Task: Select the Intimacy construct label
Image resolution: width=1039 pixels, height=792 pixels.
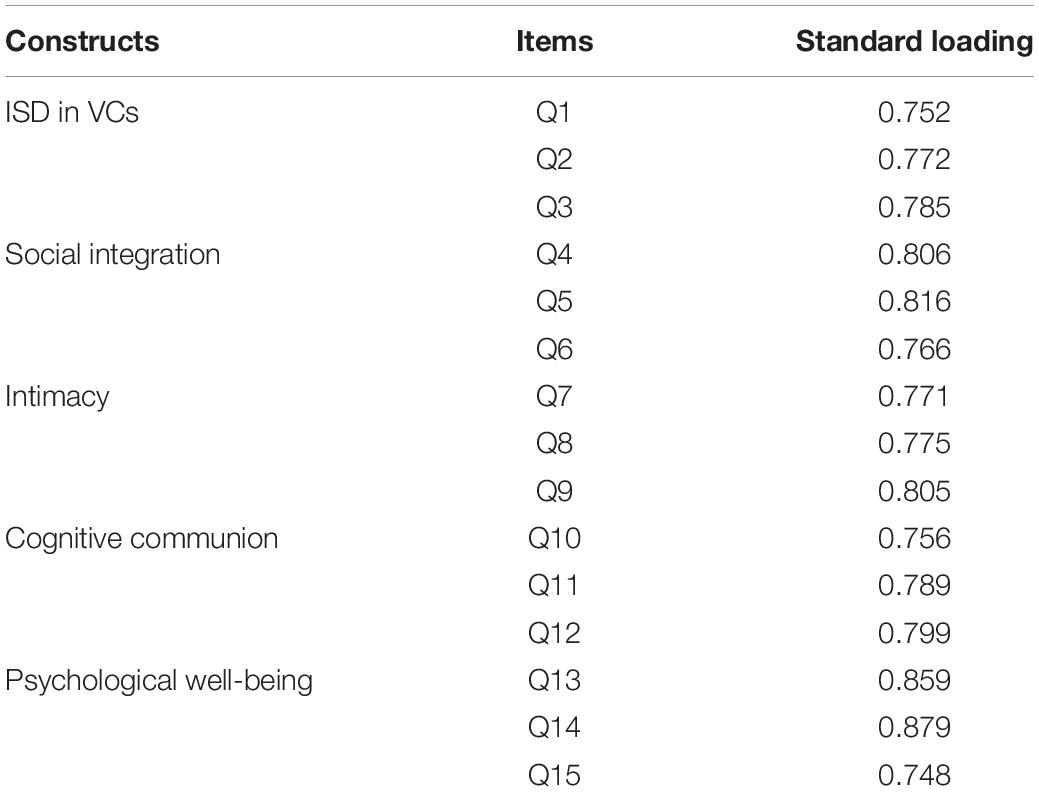Action: 57,397
